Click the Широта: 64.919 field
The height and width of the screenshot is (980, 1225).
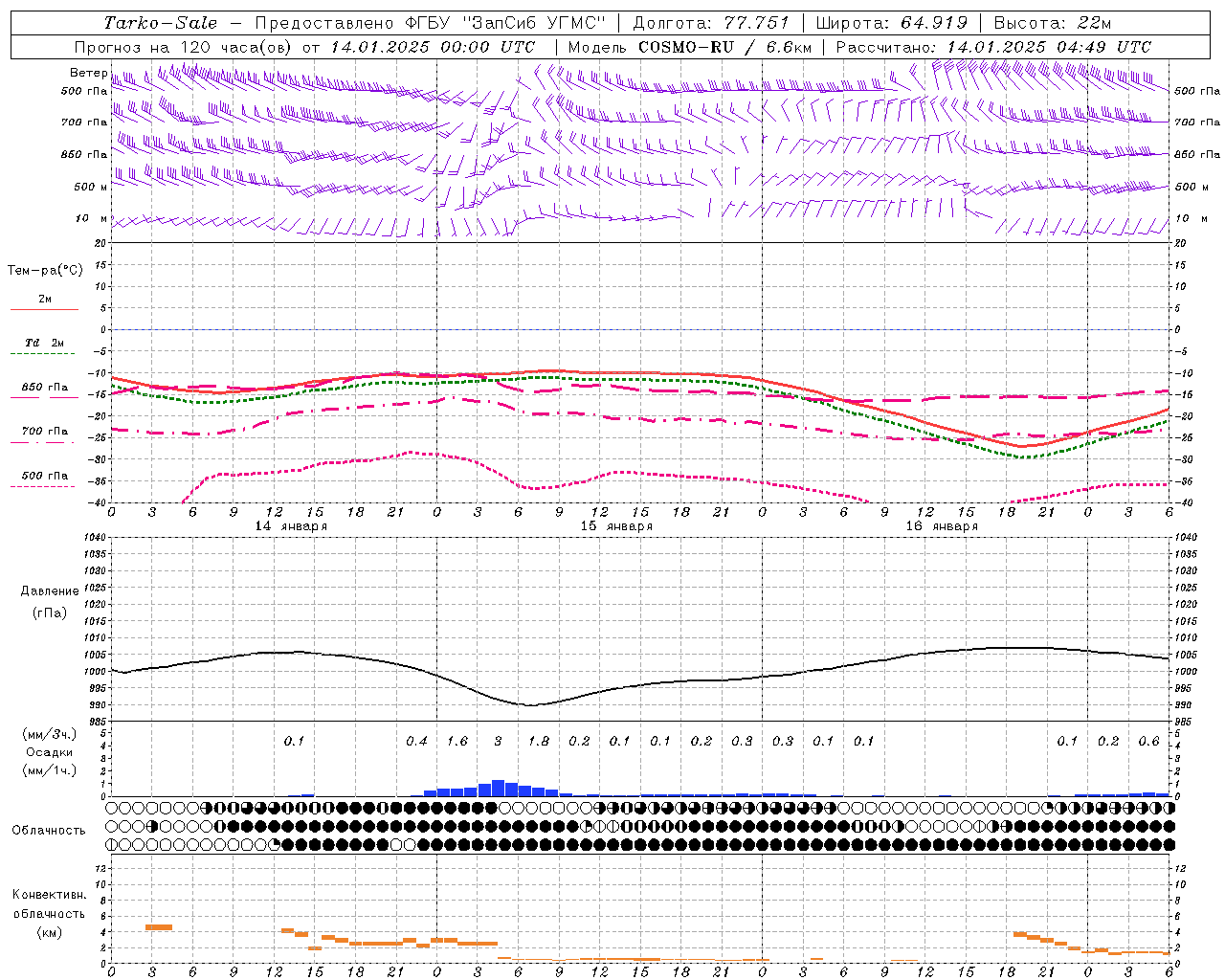[x=892, y=23]
